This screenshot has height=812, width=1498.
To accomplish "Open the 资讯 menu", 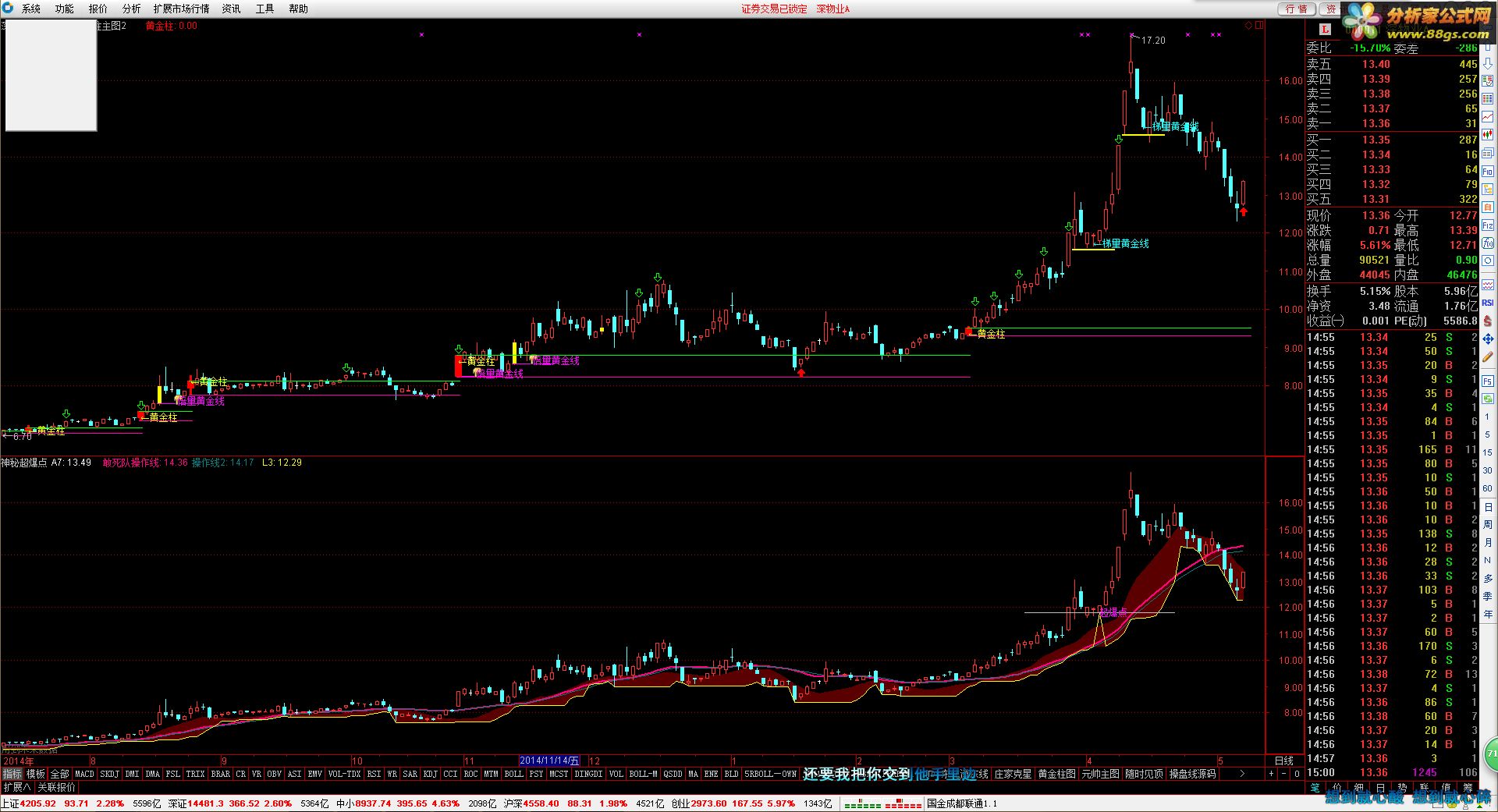I will [232, 9].
